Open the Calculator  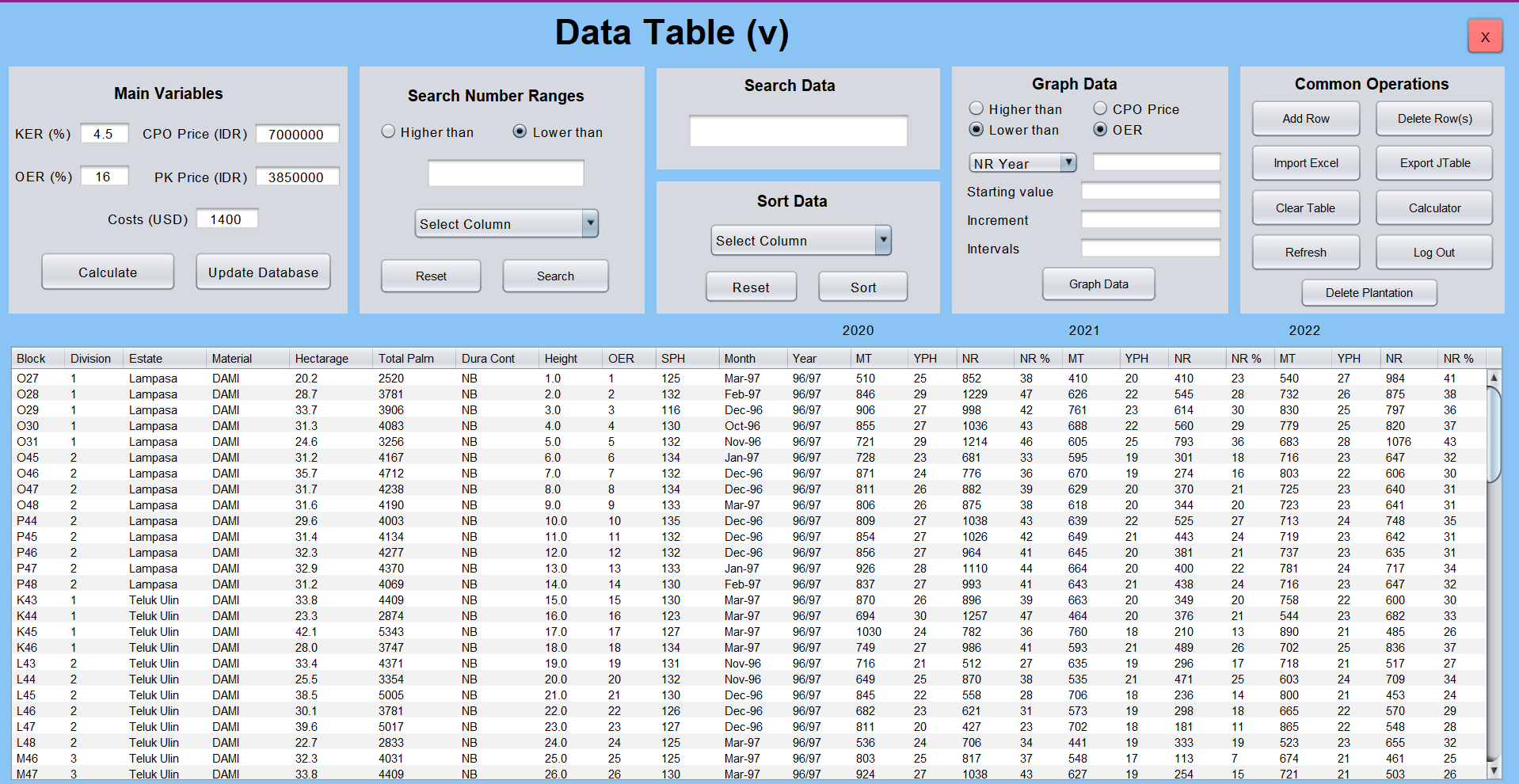coord(1434,207)
